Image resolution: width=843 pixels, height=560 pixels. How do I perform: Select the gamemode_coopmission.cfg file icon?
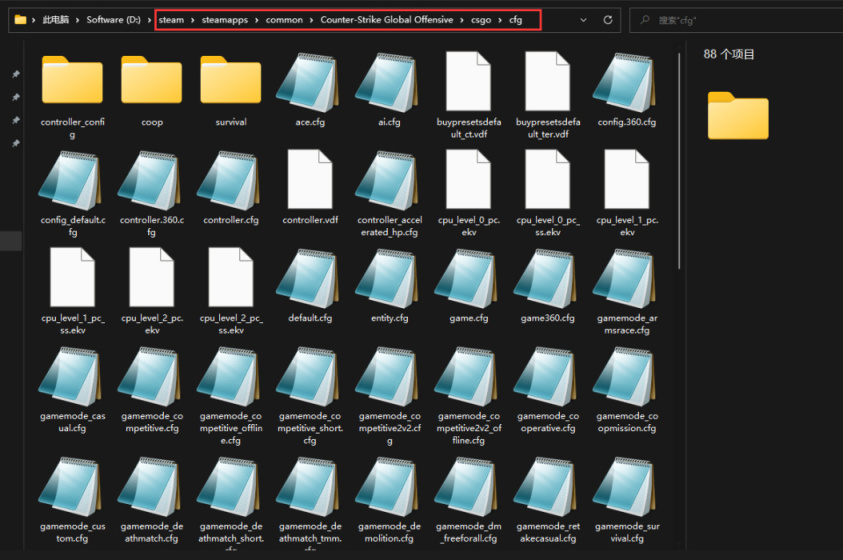(x=626, y=377)
